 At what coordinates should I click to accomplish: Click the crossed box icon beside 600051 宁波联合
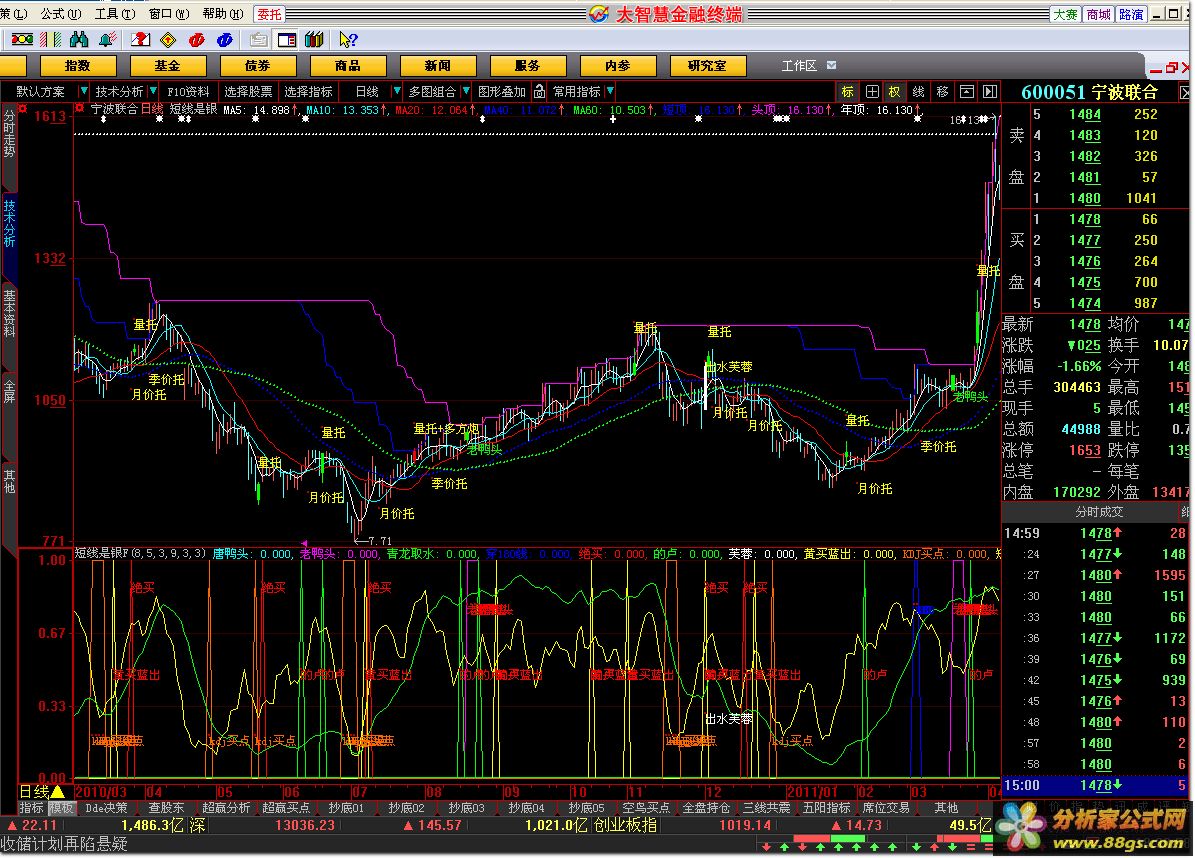[1185, 92]
